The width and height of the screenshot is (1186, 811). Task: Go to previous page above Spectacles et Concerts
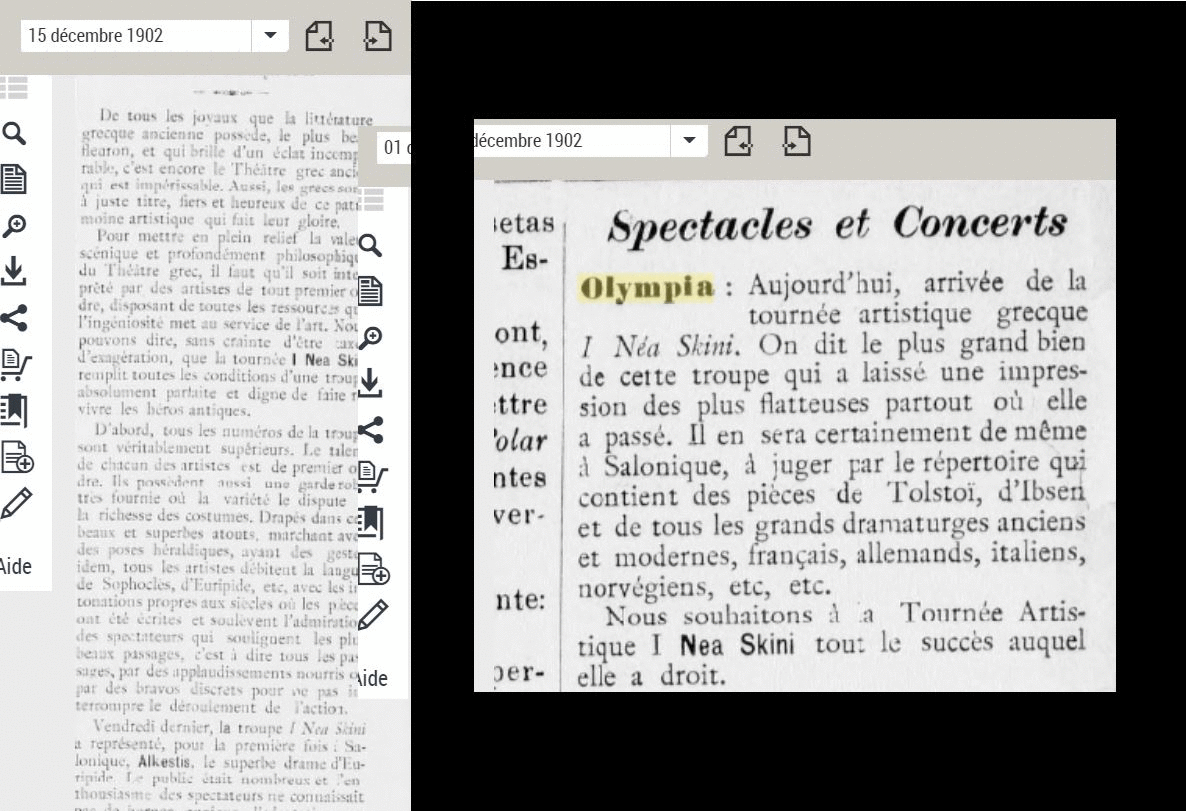point(738,141)
